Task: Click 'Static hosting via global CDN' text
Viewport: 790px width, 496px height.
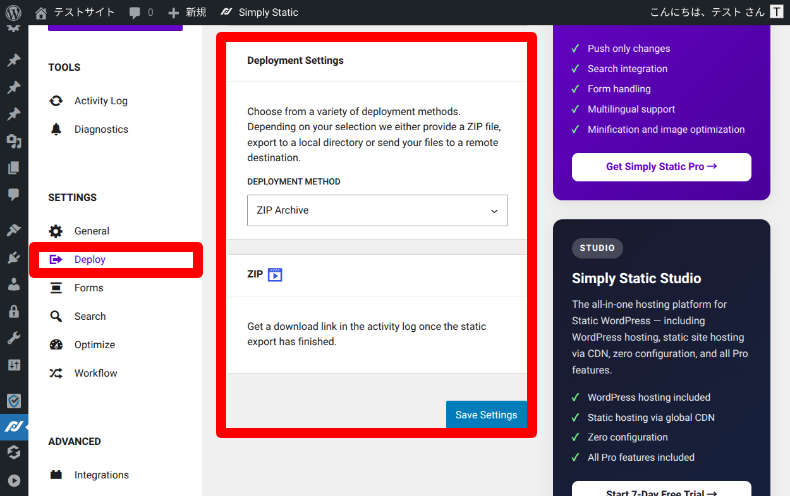Action: pyautogui.click(x=651, y=417)
